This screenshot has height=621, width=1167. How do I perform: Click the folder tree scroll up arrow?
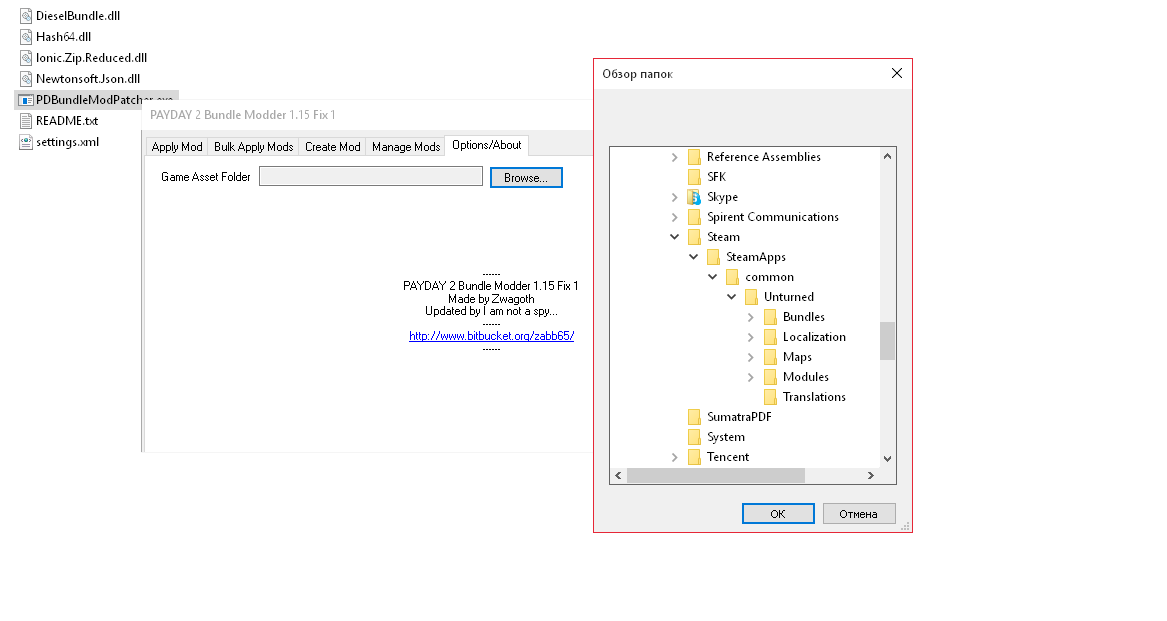[887, 156]
